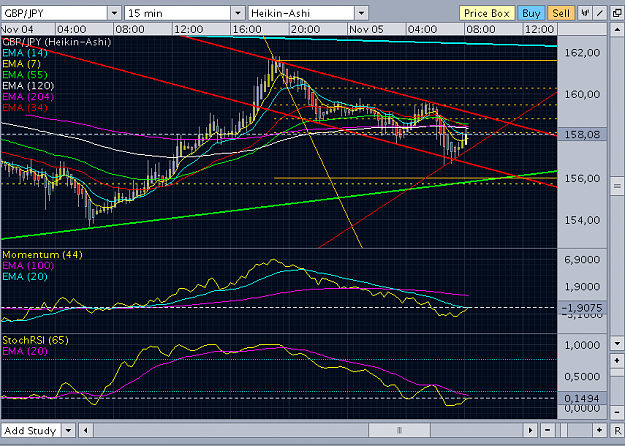The height and width of the screenshot is (446, 625).
Task: Click the vertical scrollbar up arrow
Action: coord(617,29)
